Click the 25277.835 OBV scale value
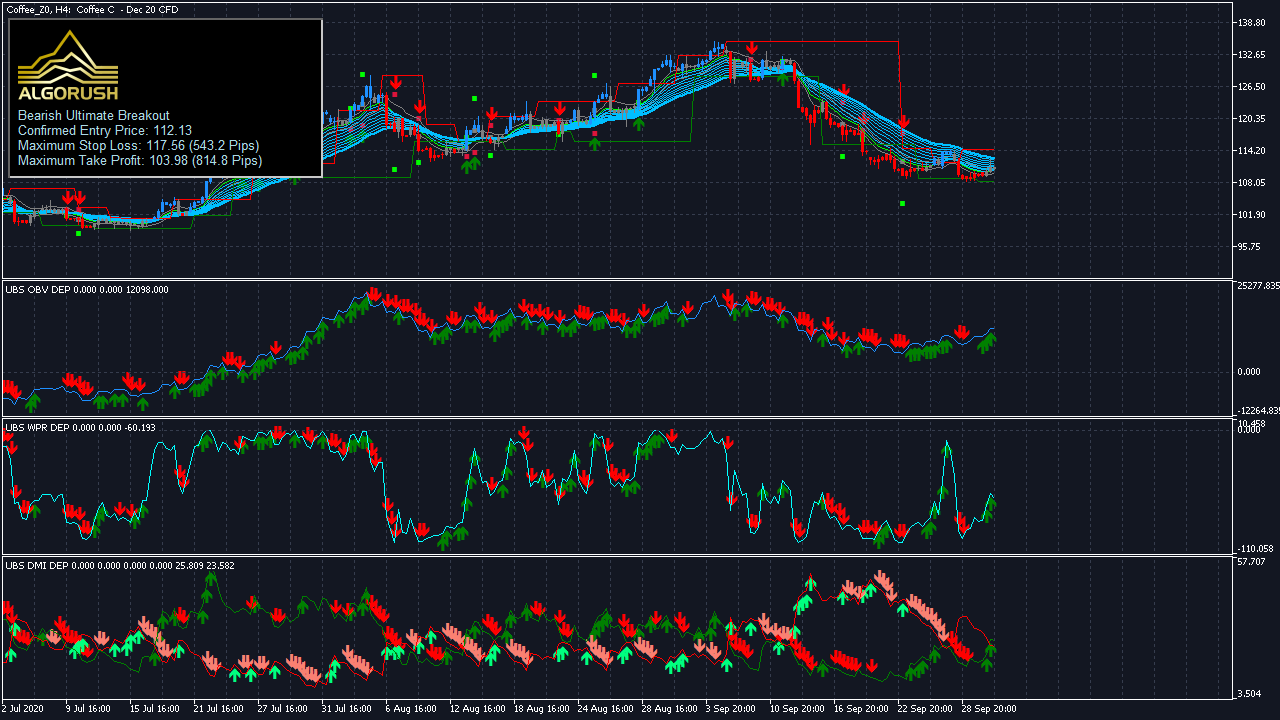Viewport: 1280px width, 720px height. click(1258, 286)
